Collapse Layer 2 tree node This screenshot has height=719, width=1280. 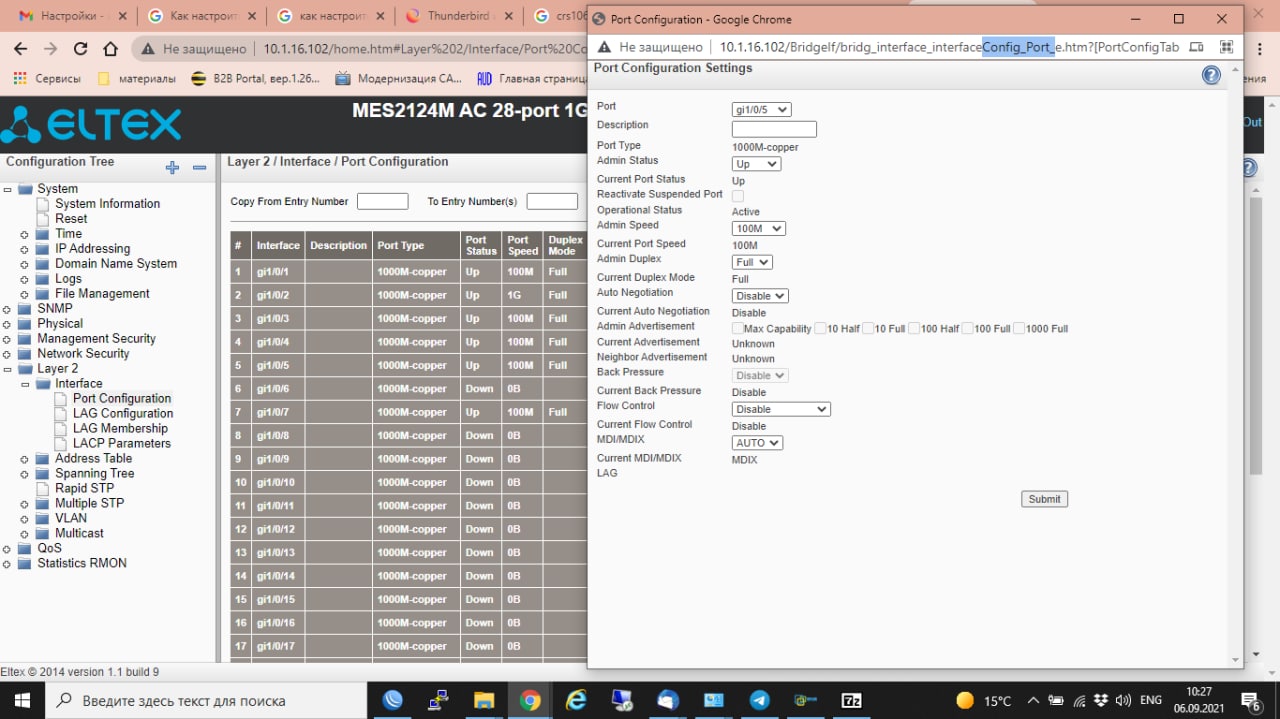(x=7, y=369)
